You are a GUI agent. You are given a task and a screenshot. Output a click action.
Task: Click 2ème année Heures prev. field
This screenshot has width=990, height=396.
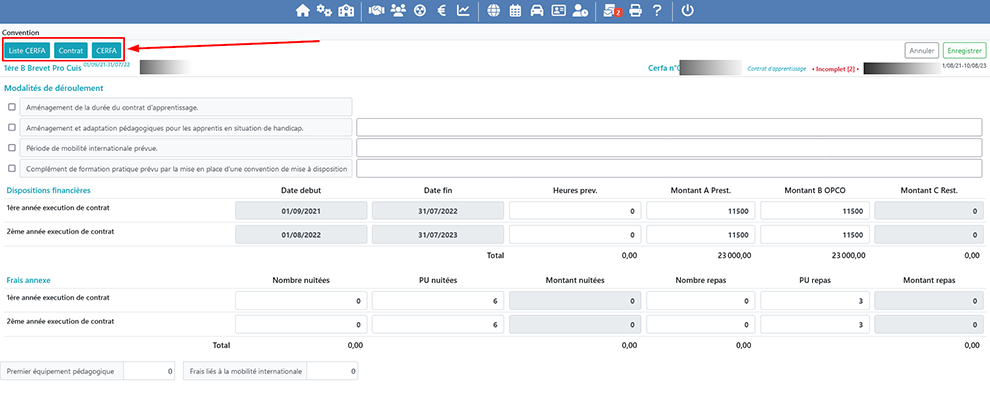pos(575,235)
